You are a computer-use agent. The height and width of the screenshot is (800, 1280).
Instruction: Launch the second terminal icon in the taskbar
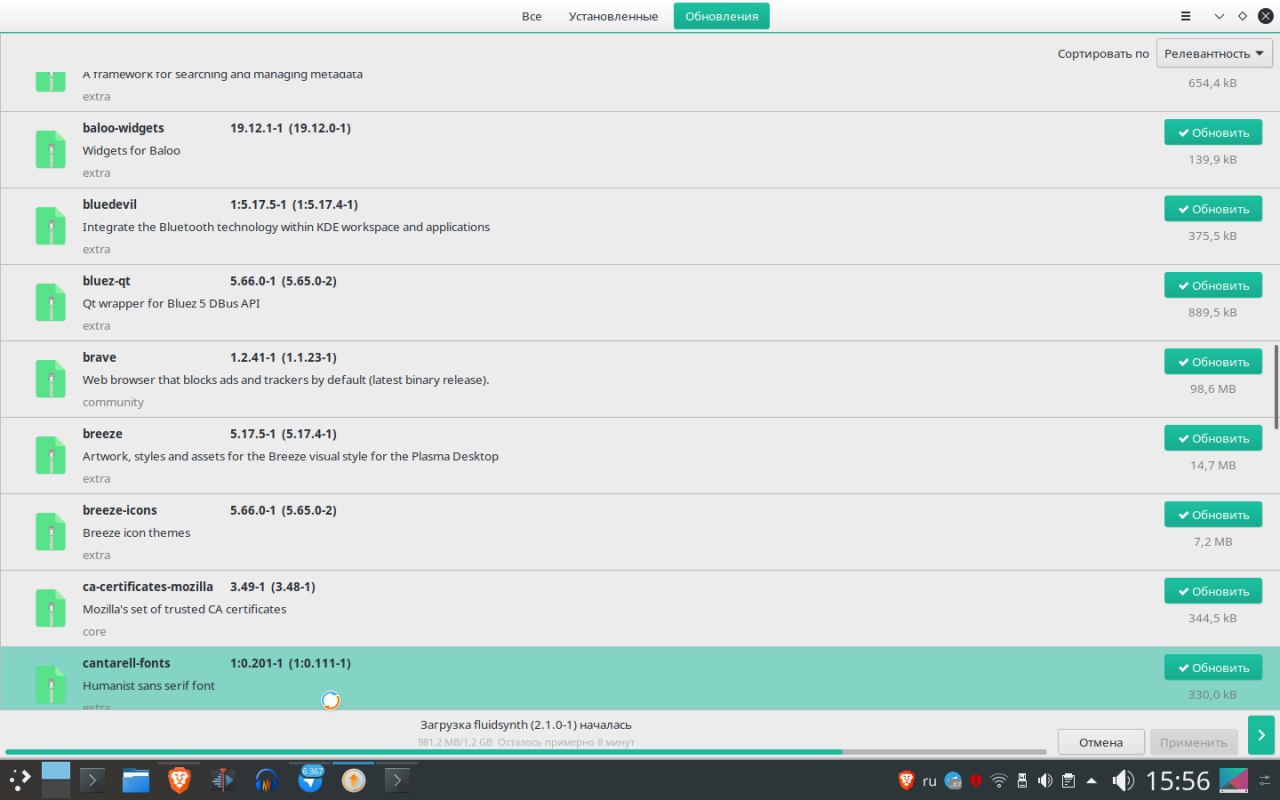click(x=397, y=779)
